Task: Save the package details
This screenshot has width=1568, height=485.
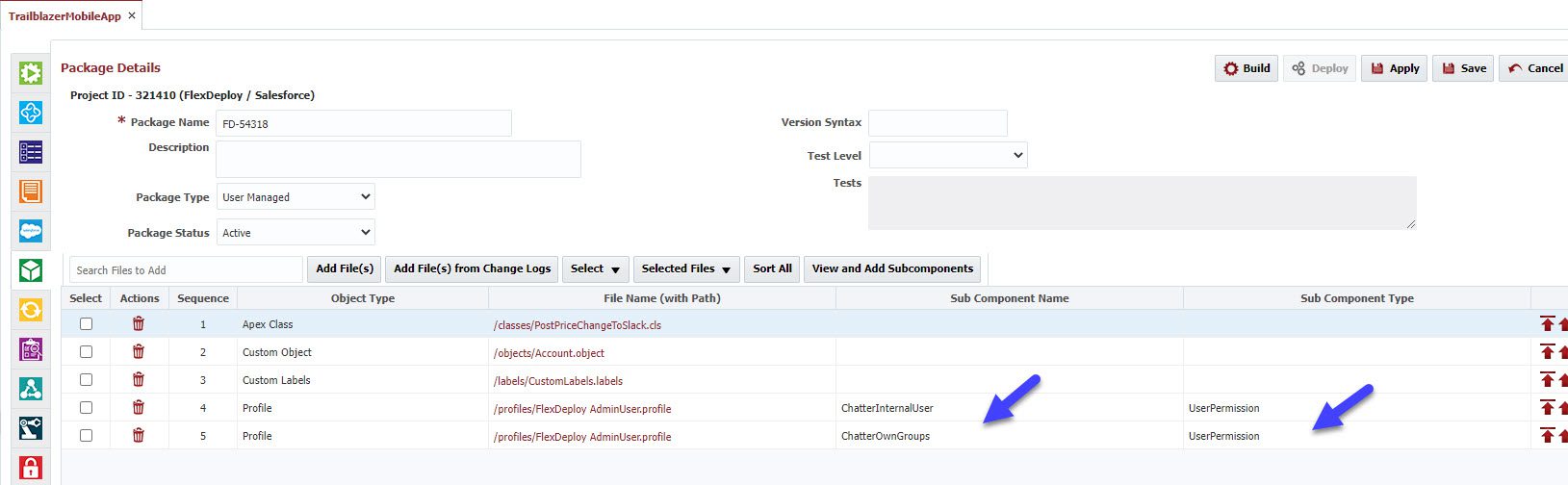Action: [1463, 68]
